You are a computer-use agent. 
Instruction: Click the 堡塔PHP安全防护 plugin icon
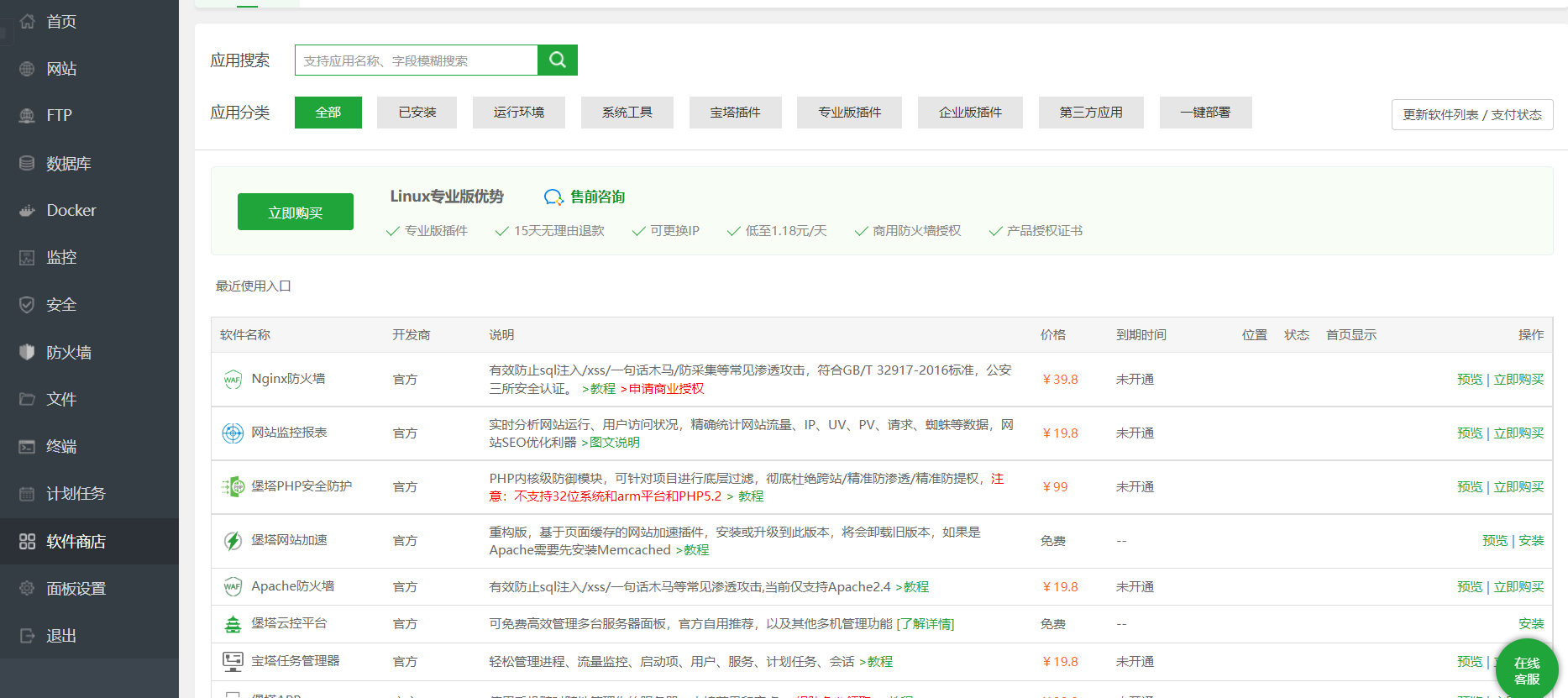[x=233, y=487]
